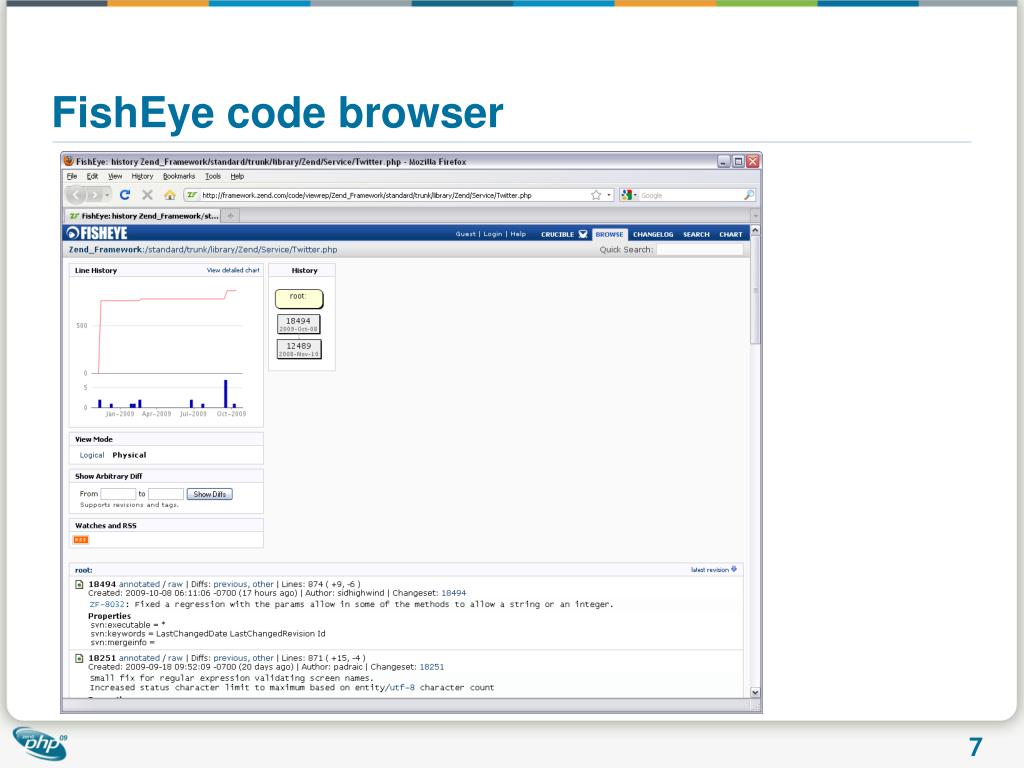Click page scrollbar down arrow
This screenshot has height=768, width=1024.
coord(755,692)
